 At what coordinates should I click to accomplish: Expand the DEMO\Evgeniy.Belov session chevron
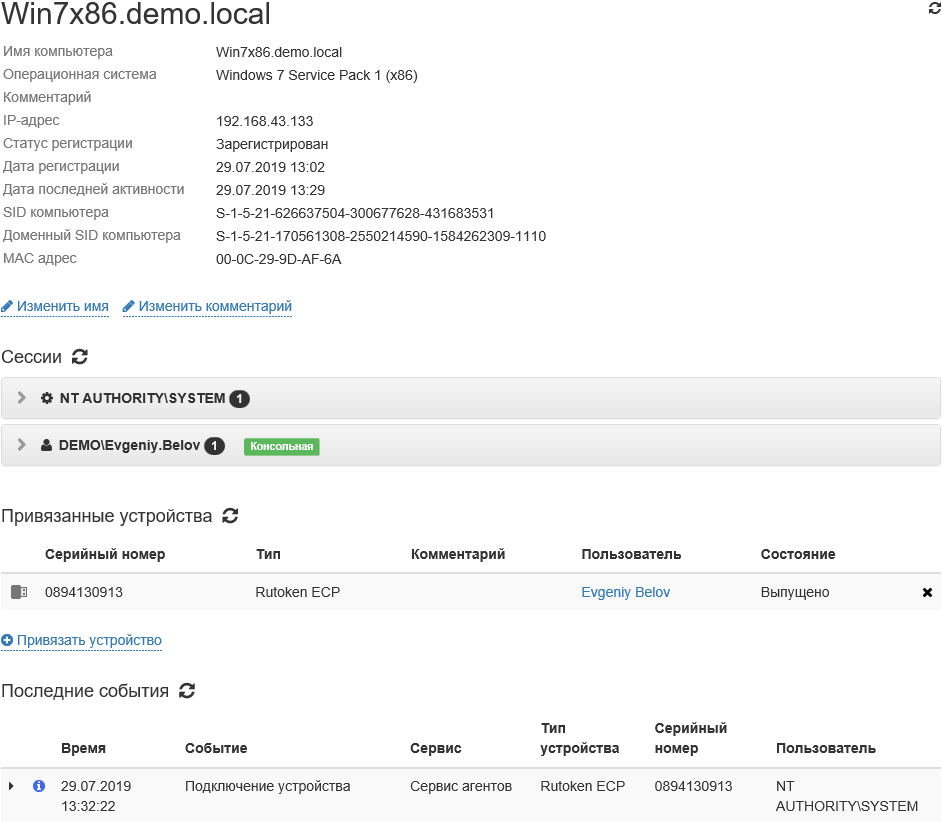22,446
